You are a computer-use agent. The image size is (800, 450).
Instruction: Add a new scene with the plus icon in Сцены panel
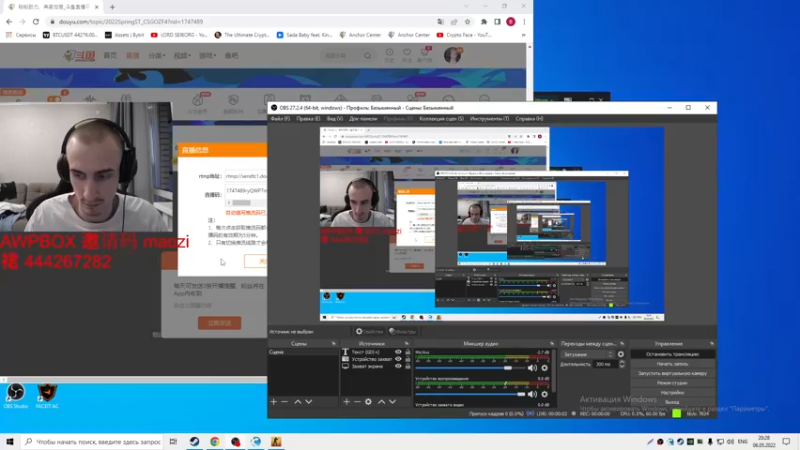point(273,402)
